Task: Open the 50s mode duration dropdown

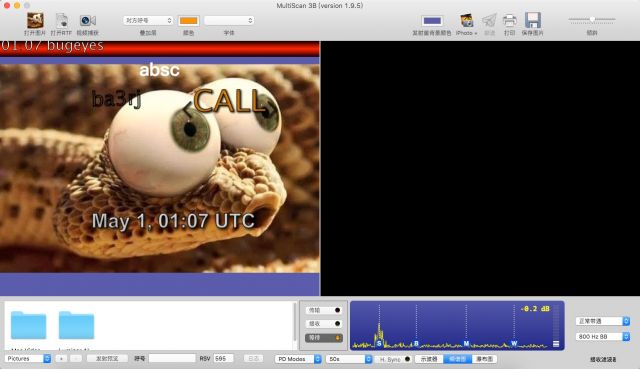Action: point(349,359)
